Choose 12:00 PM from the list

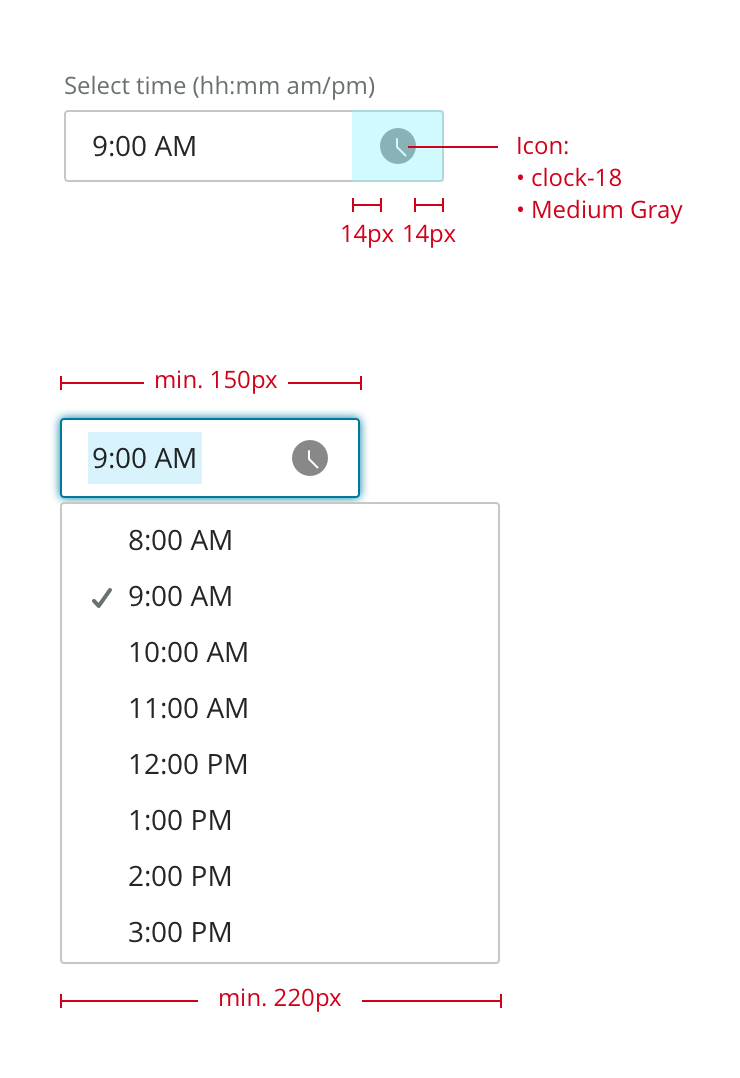pos(188,765)
